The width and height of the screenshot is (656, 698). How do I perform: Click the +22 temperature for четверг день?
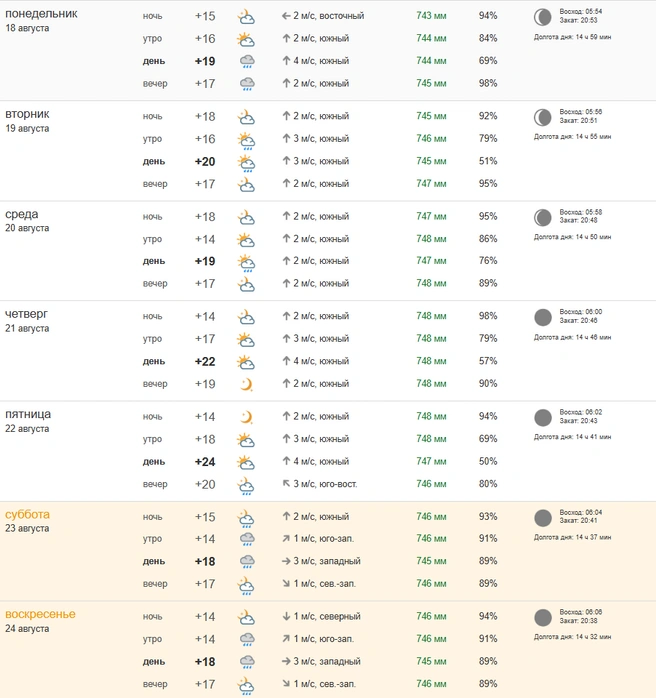coord(205,361)
